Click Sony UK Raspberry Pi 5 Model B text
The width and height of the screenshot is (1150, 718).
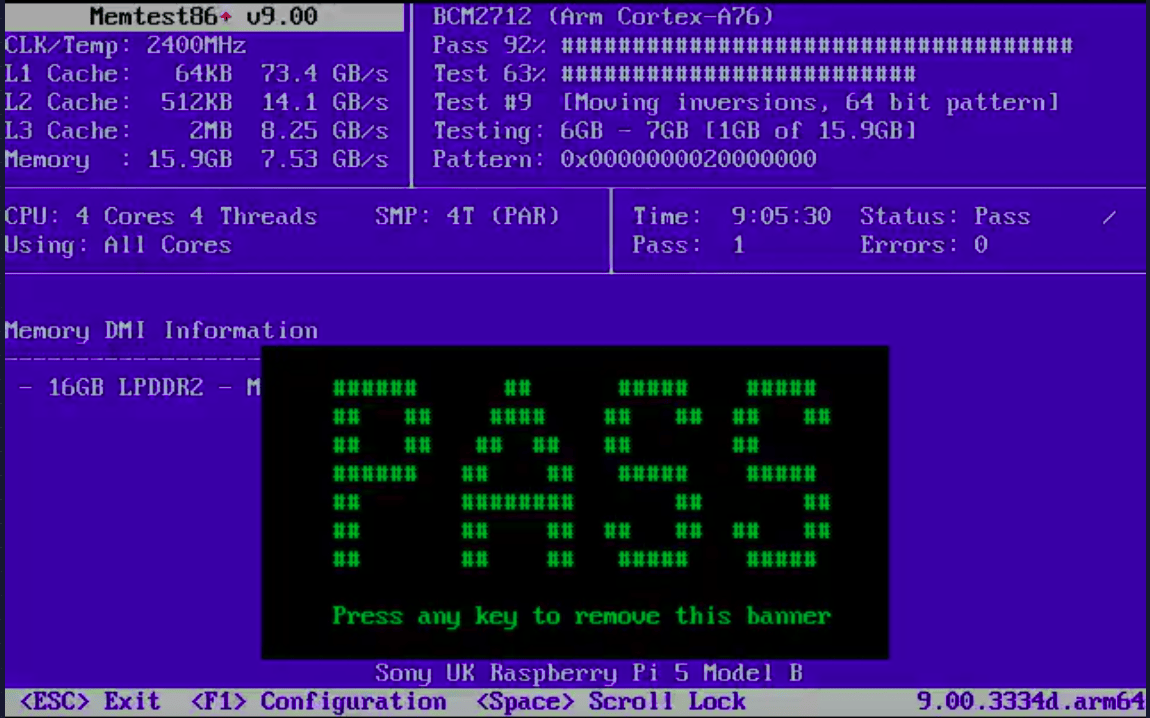click(x=589, y=673)
